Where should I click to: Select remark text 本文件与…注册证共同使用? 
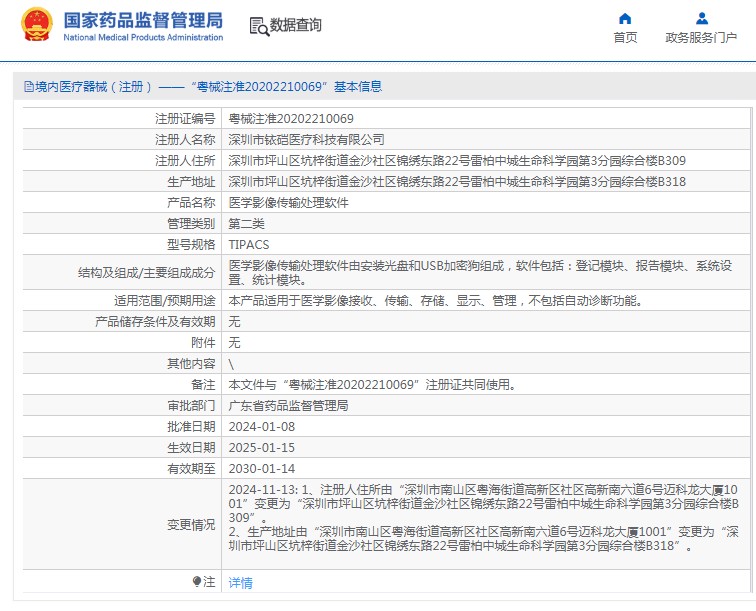coord(372,385)
